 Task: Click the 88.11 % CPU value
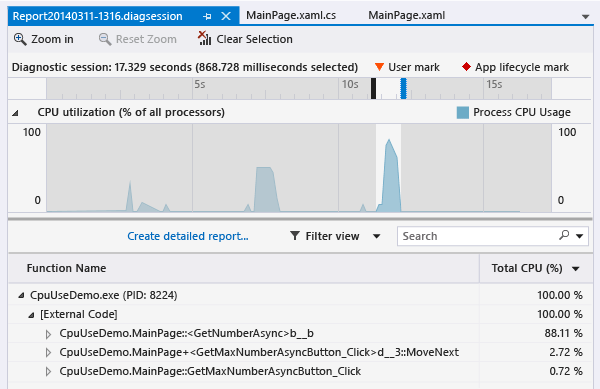point(563,333)
